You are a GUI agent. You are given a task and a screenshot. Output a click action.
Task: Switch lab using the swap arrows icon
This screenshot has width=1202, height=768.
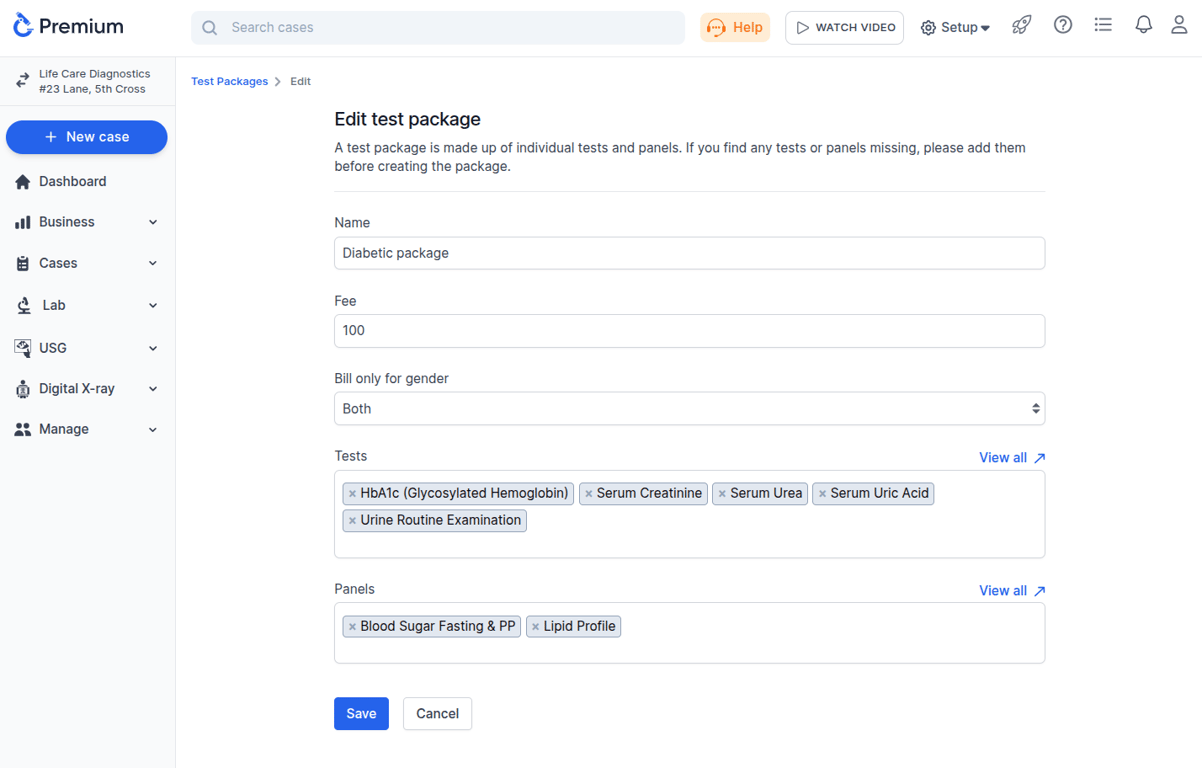tap(22, 81)
